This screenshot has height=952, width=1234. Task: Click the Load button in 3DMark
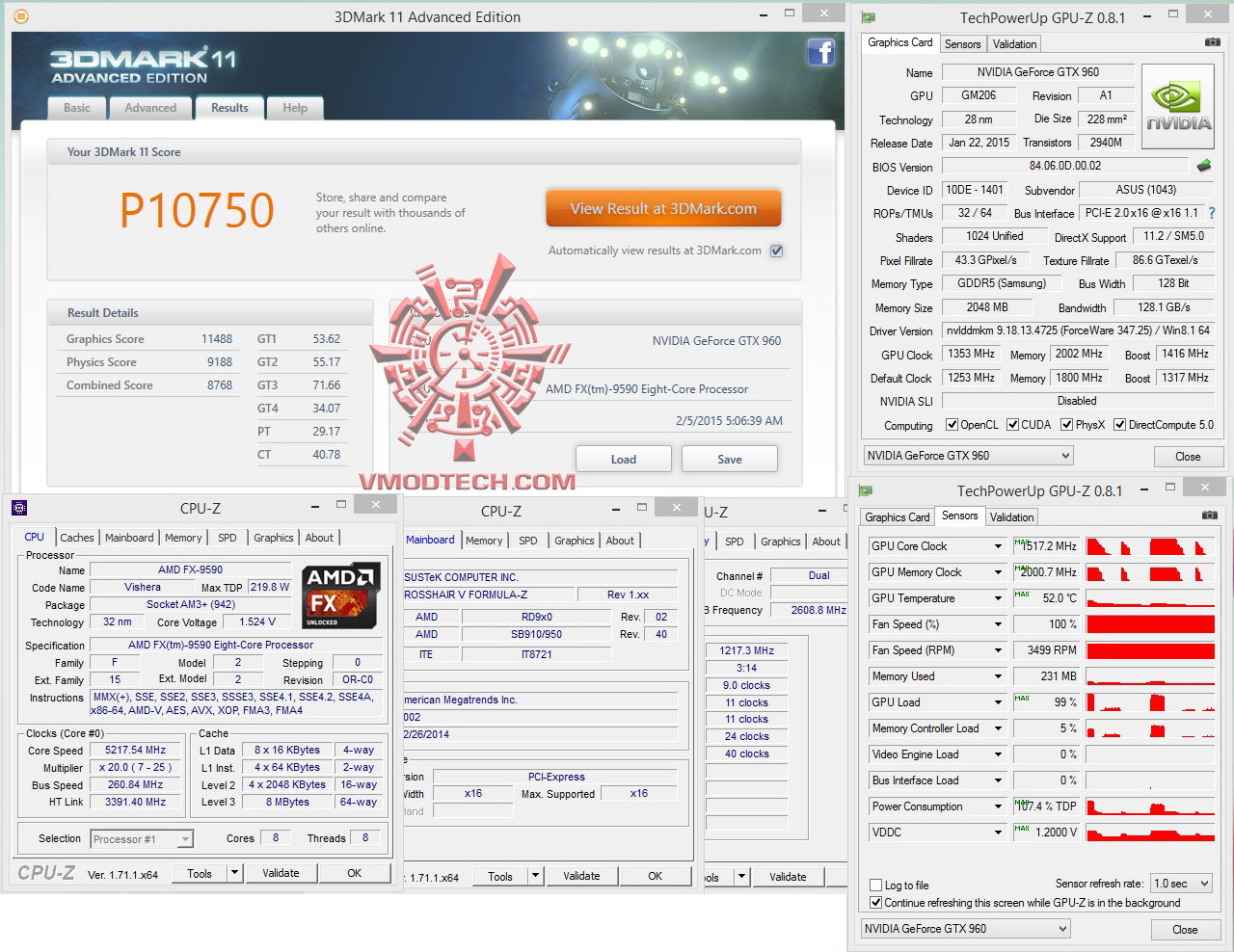click(x=624, y=459)
